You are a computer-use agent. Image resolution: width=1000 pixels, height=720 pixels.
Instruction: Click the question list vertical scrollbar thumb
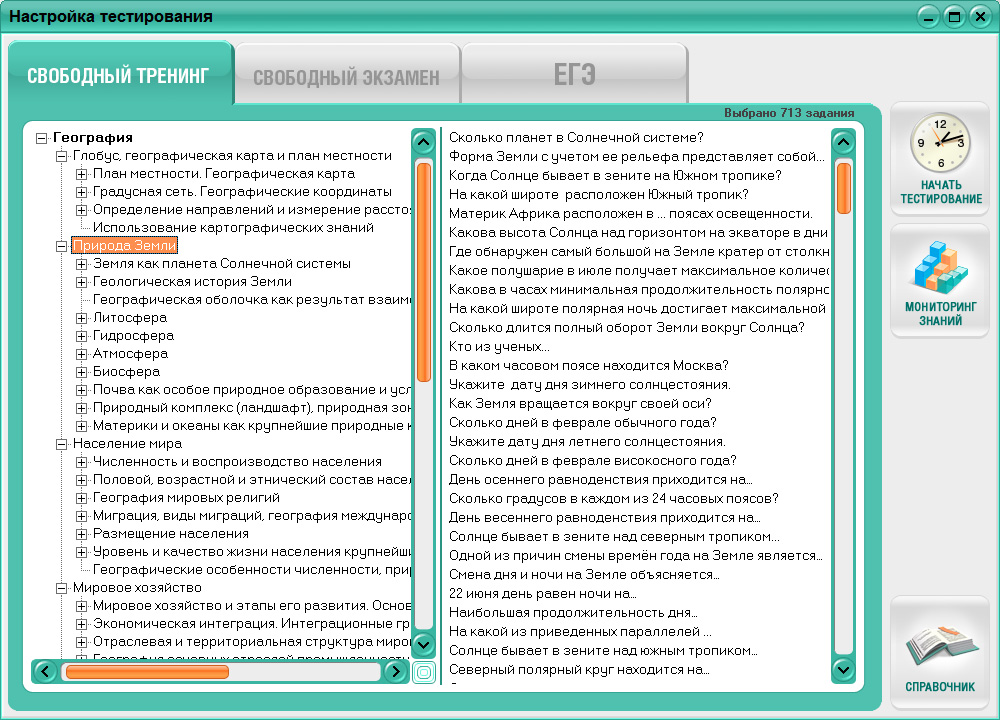coord(843,188)
